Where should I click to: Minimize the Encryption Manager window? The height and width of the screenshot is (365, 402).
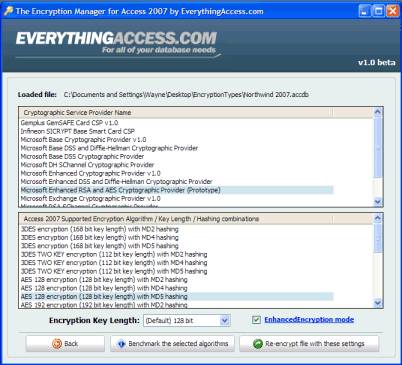point(365,11)
